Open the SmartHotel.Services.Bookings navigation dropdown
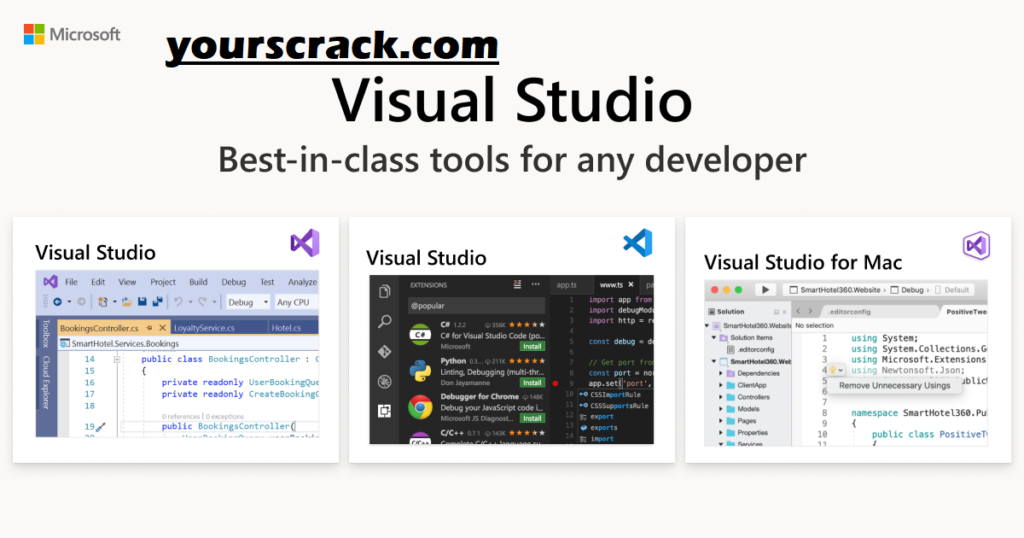The width and height of the screenshot is (1024, 538). [188, 343]
